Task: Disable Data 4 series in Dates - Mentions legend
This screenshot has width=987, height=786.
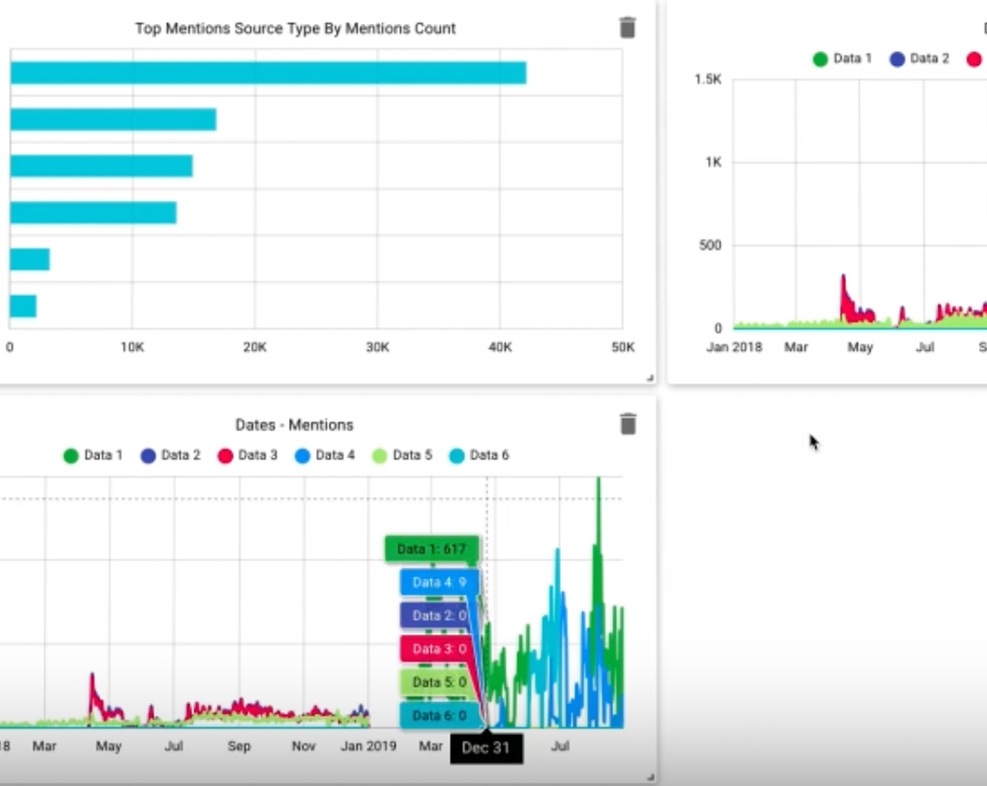Action: (323, 455)
